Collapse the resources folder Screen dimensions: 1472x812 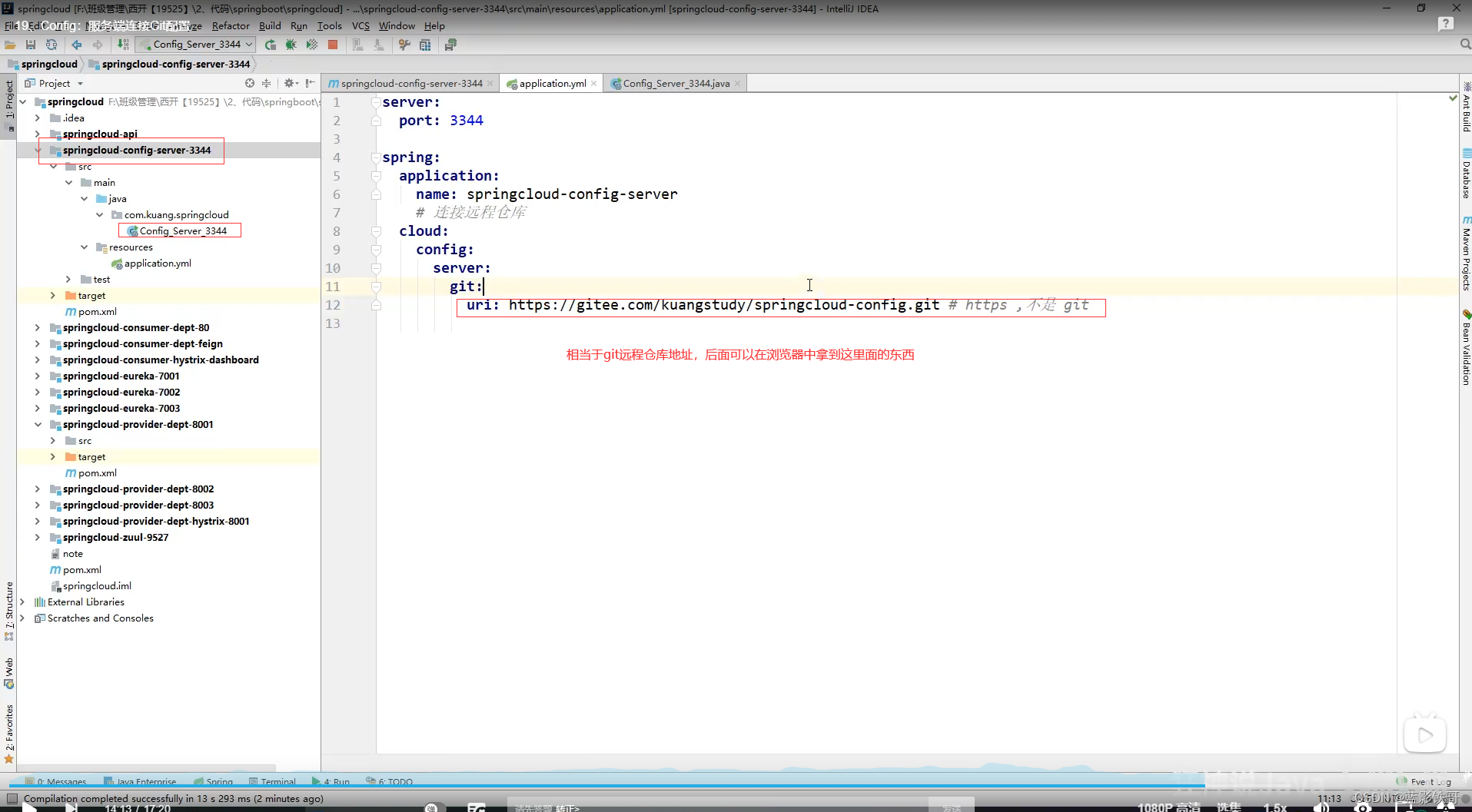coord(84,247)
